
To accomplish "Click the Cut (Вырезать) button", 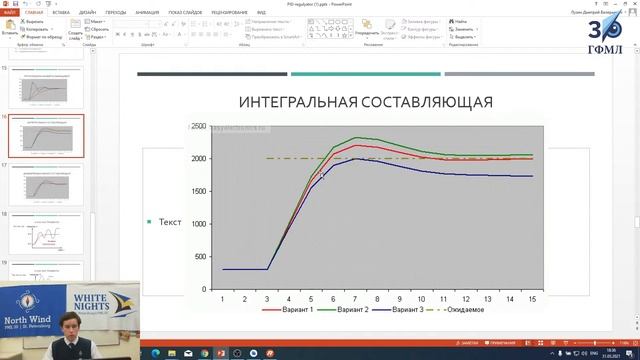I will [x=32, y=21].
